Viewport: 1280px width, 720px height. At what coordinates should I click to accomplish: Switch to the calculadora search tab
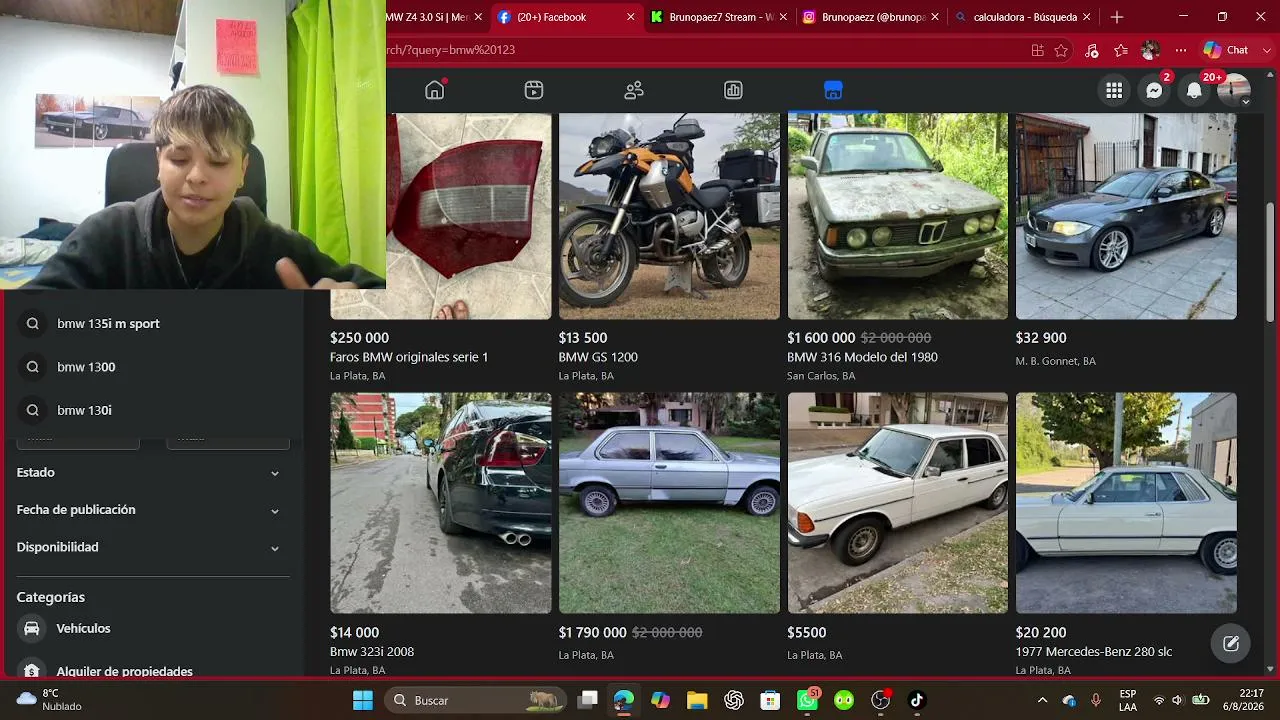1023,17
